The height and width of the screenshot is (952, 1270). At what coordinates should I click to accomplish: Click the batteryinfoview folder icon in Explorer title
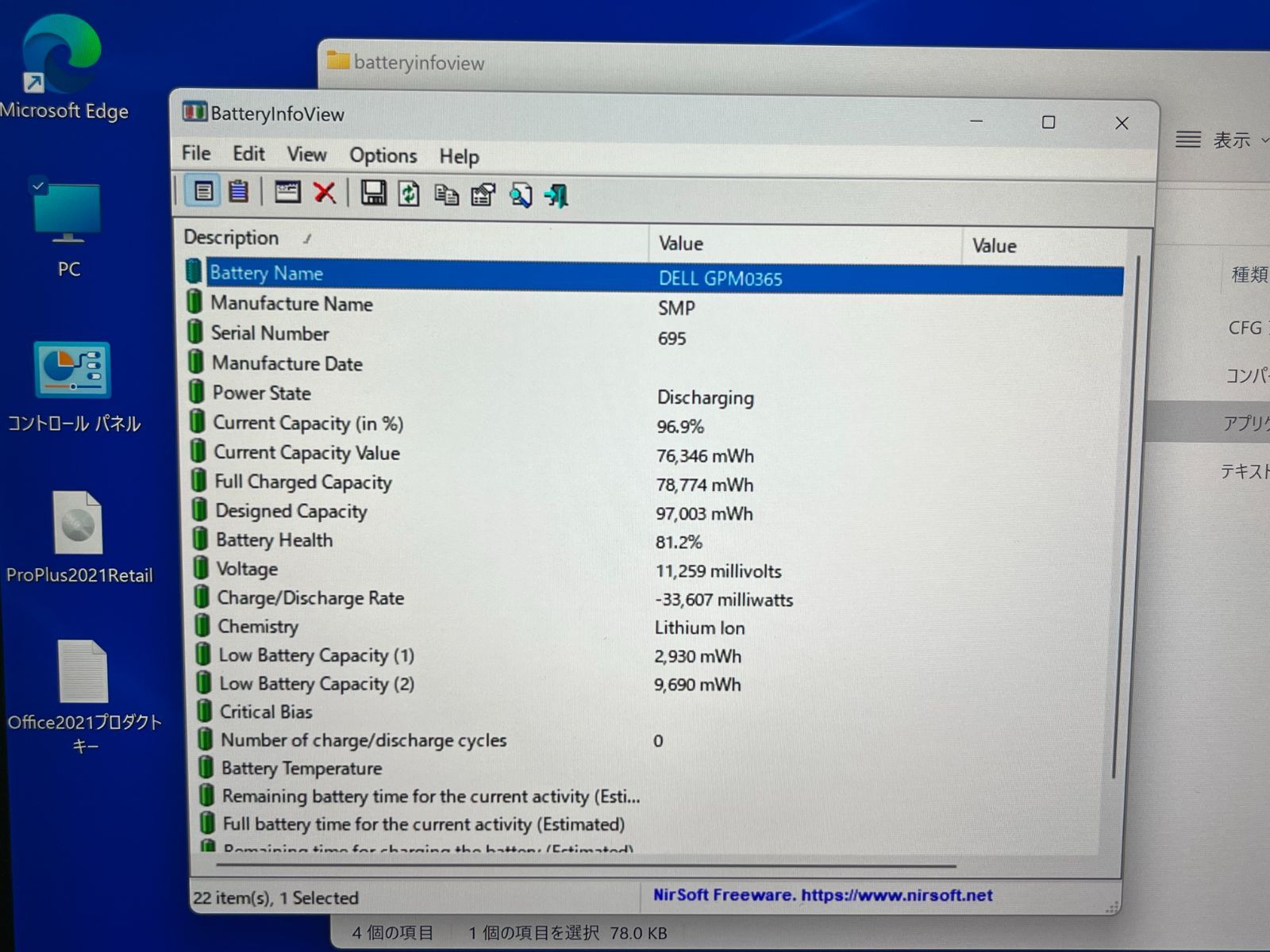point(338,60)
